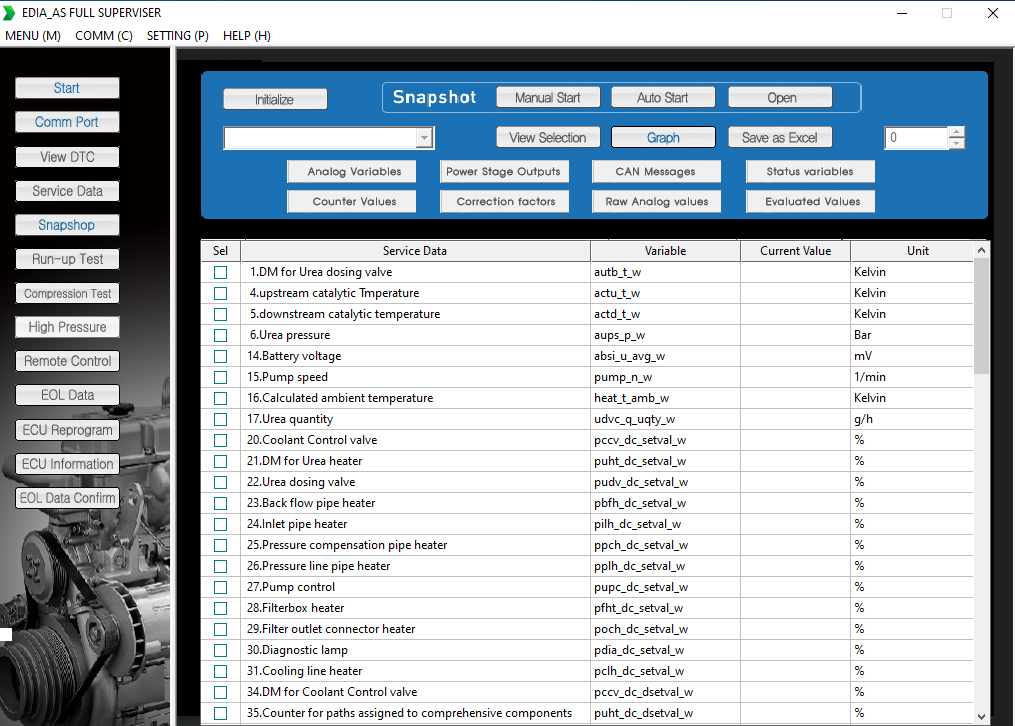Show Counter Values
The height and width of the screenshot is (726, 1015).
tap(351, 201)
